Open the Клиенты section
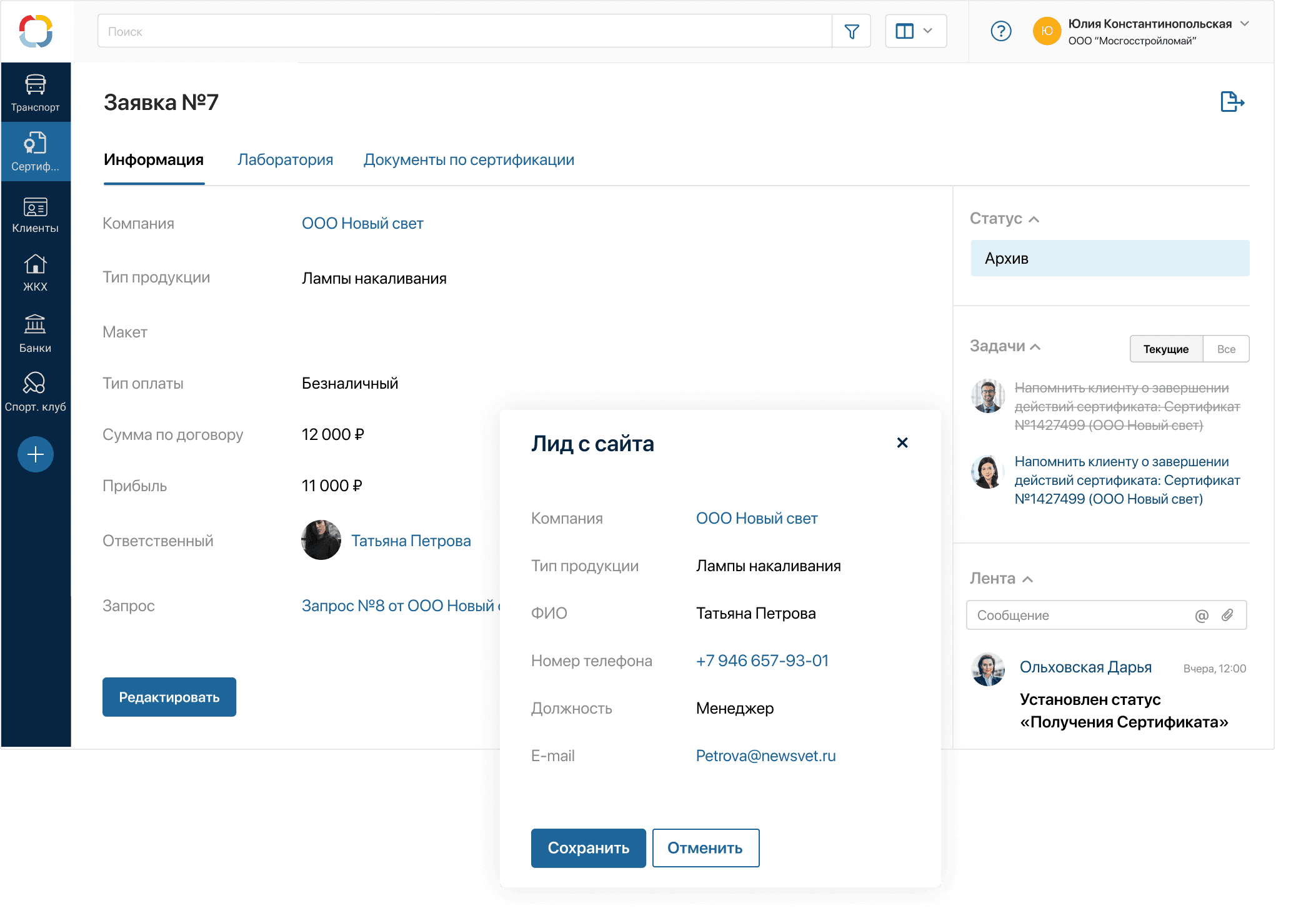This screenshot has width=1316, height=918. pyautogui.click(x=36, y=212)
